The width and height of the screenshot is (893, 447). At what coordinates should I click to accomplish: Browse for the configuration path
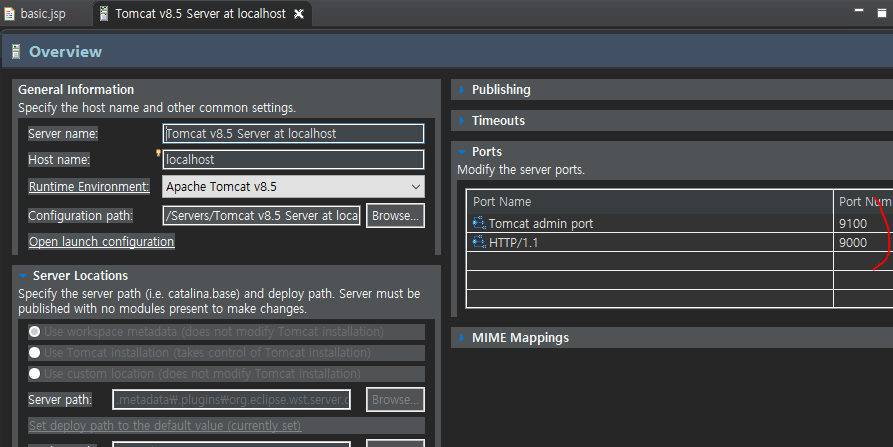pos(395,215)
